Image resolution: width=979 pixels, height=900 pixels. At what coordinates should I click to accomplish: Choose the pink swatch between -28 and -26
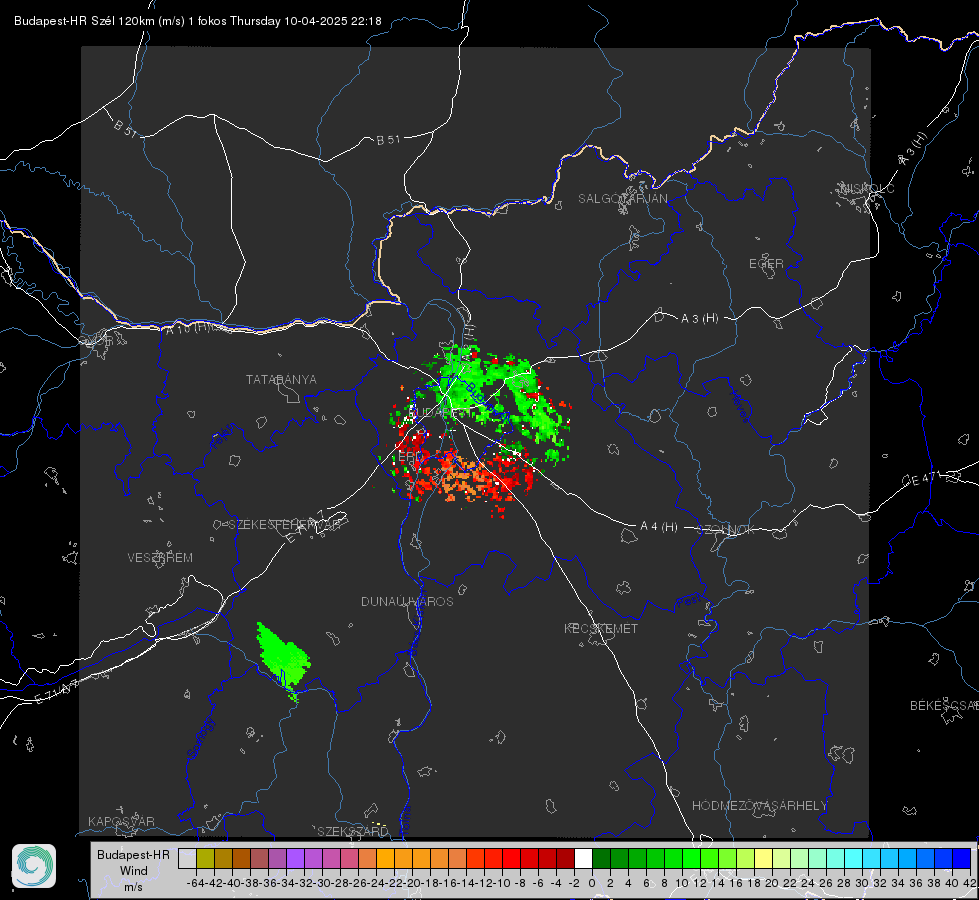349,858
